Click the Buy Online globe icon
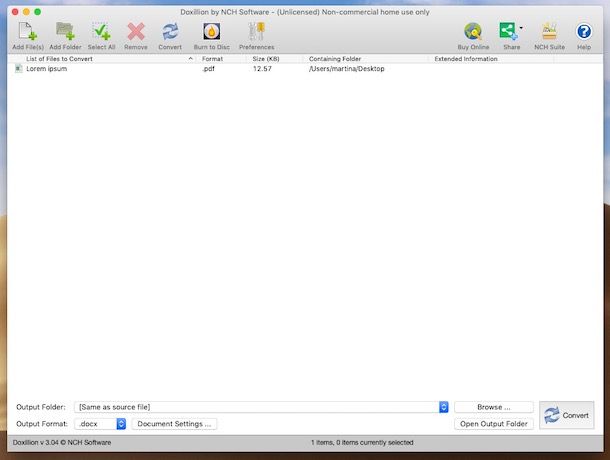610x460 pixels. (x=473, y=32)
